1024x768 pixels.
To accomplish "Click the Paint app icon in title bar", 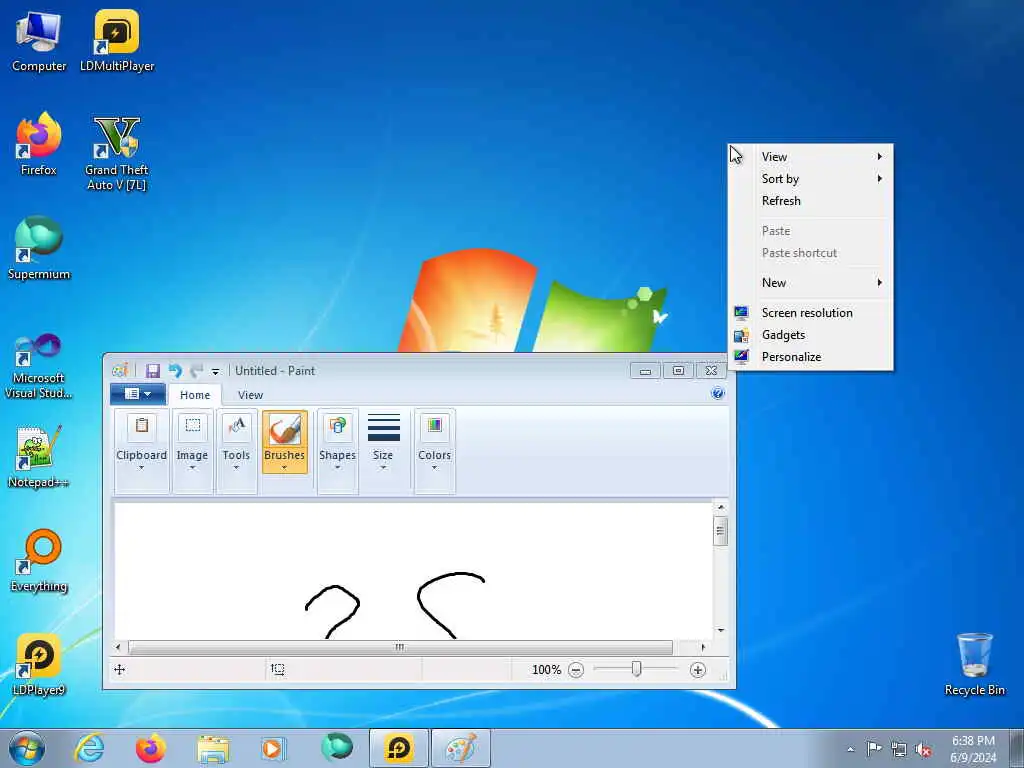I will click(x=120, y=371).
